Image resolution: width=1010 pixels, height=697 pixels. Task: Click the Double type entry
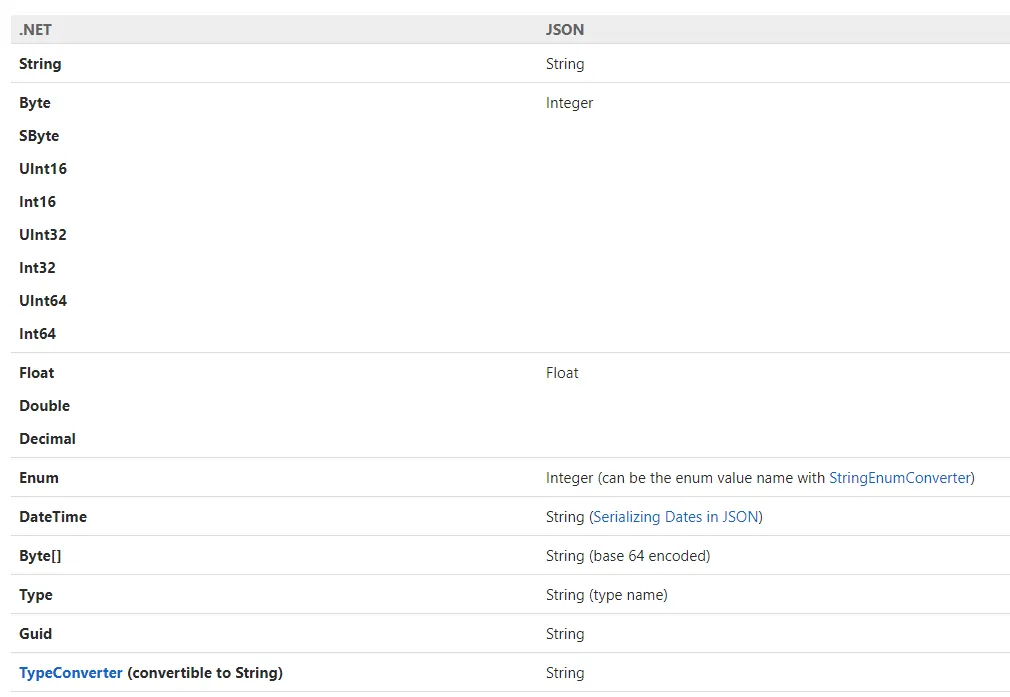(45, 406)
